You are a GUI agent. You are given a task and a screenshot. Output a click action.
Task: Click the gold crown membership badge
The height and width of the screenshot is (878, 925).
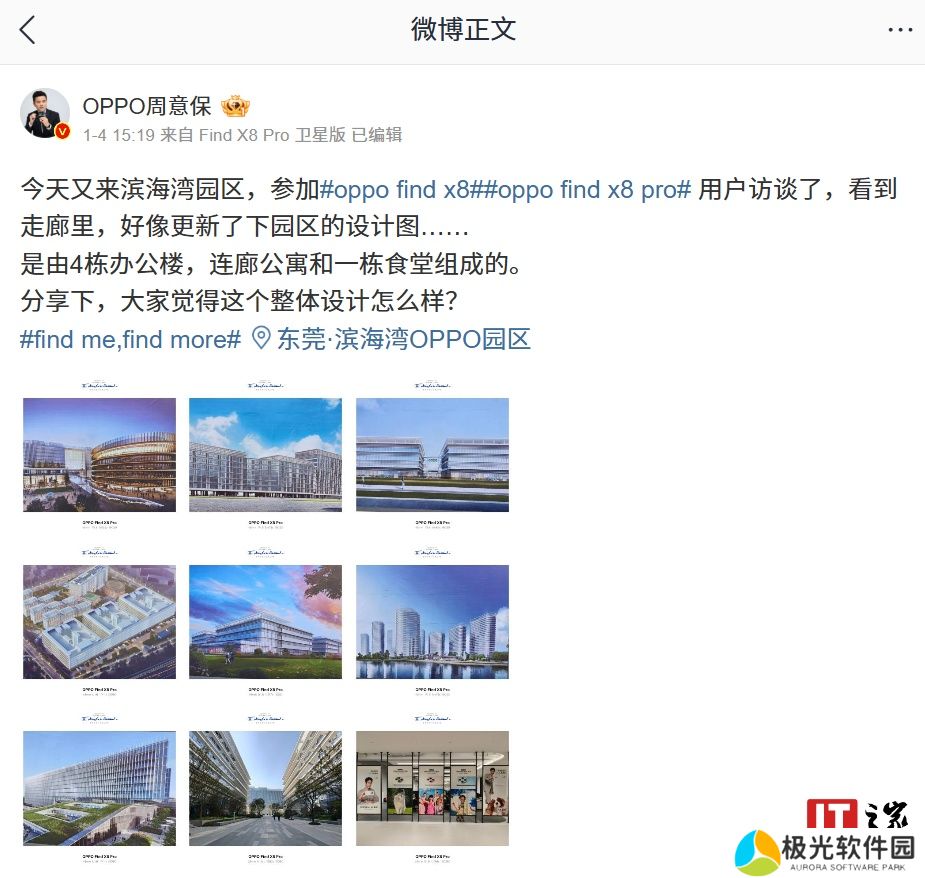pos(235,106)
